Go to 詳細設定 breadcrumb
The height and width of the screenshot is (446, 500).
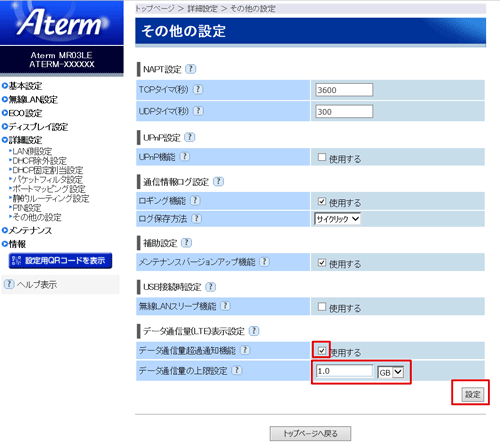click(x=203, y=8)
